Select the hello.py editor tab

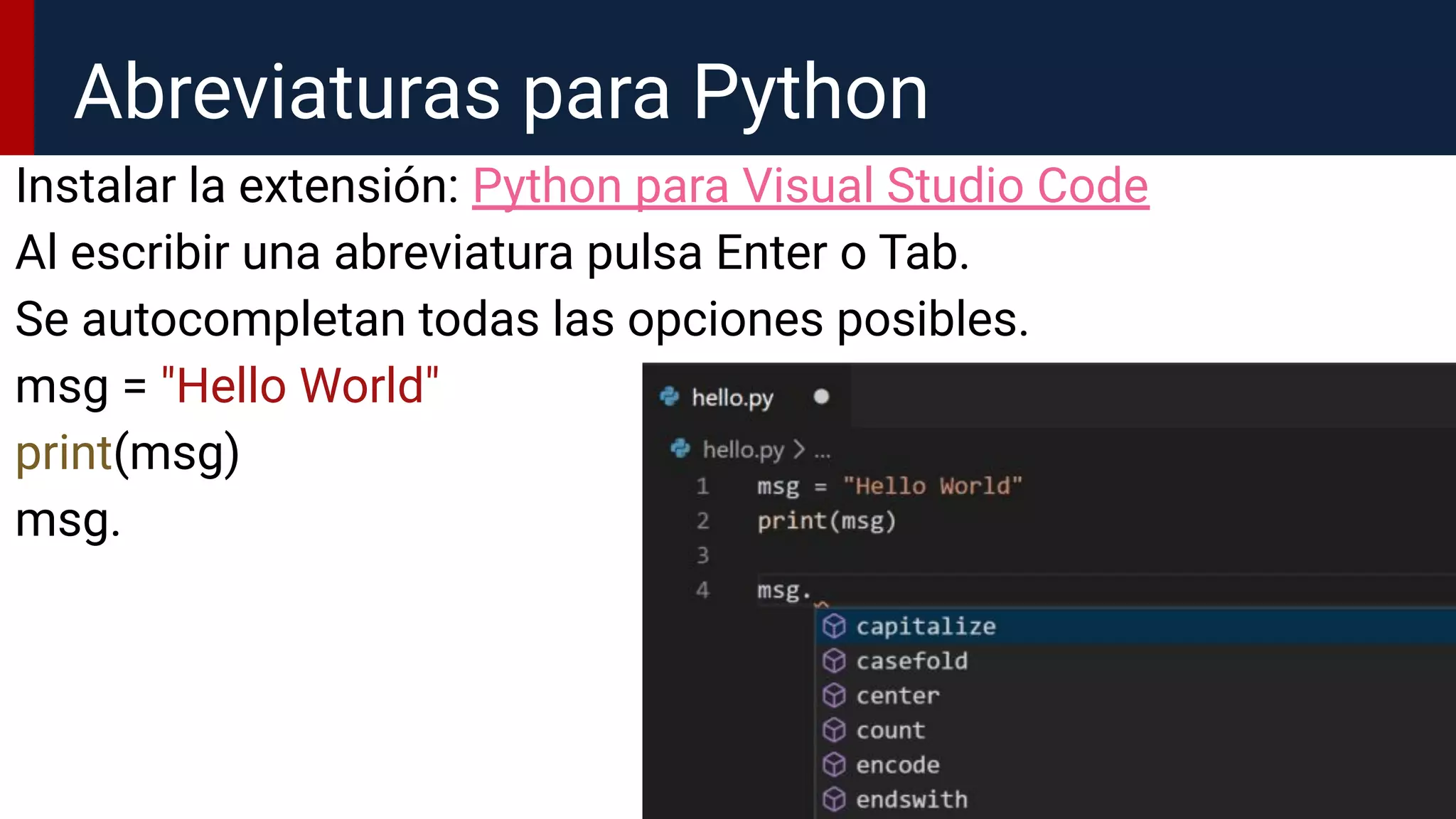(x=746, y=397)
